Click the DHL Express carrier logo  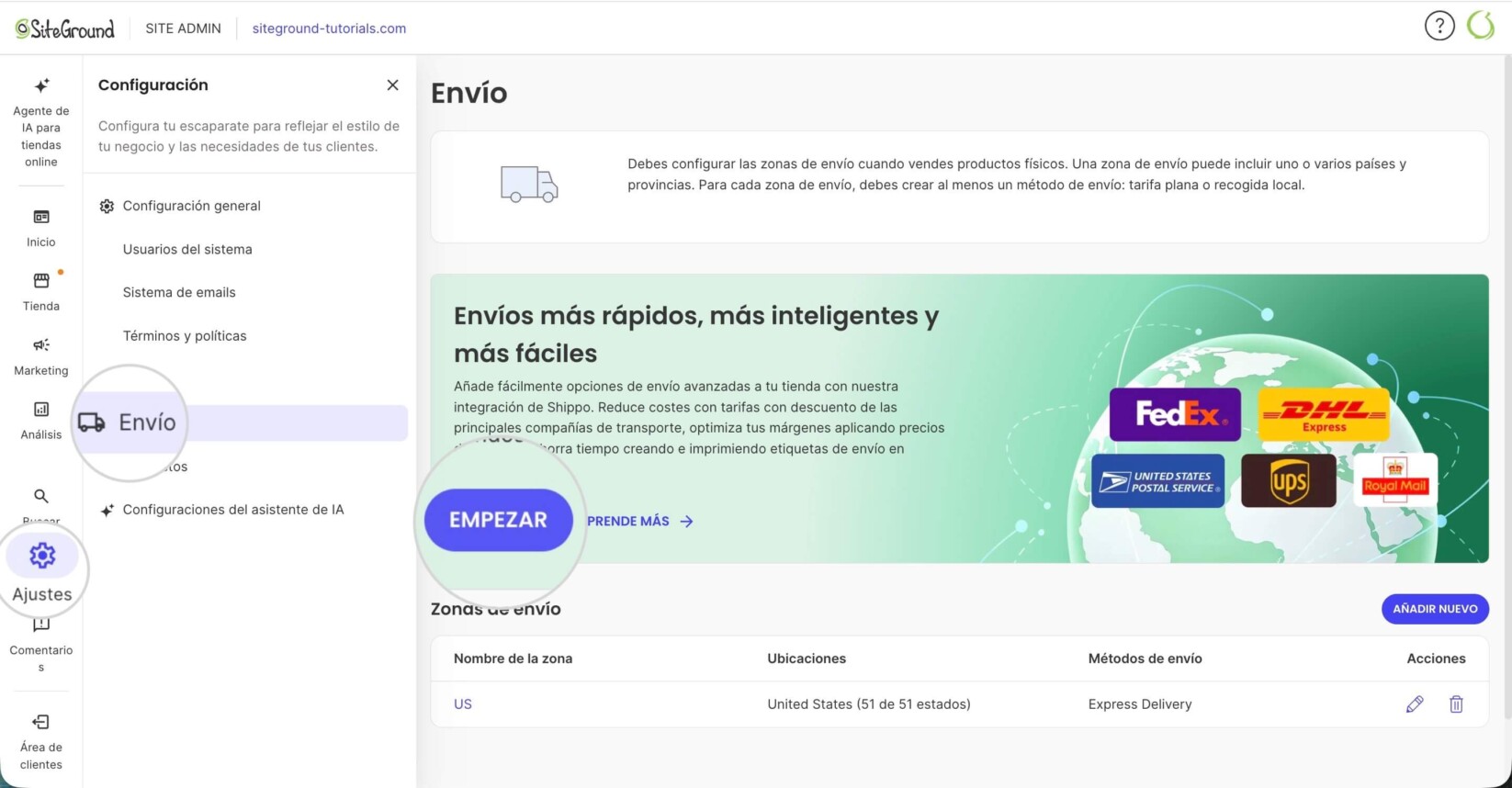pos(1324,414)
